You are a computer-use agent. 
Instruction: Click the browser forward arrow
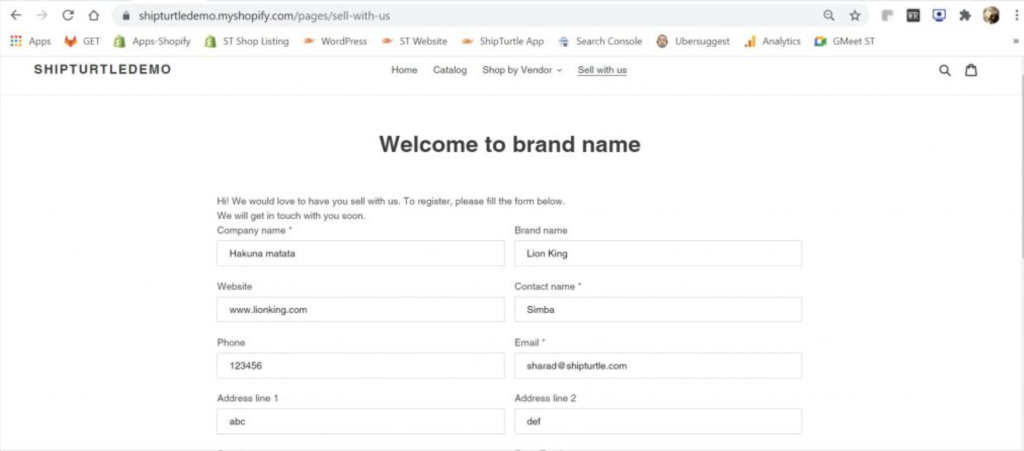tap(42, 15)
